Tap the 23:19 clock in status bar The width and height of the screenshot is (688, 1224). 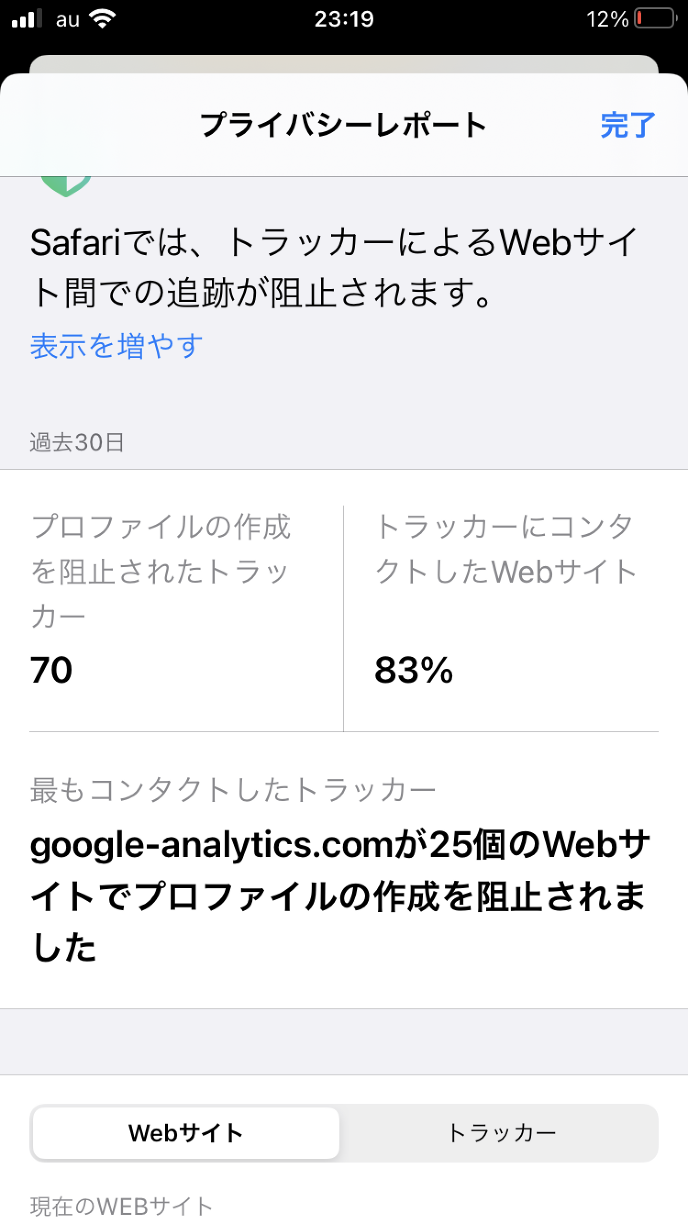(x=344, y=19)
